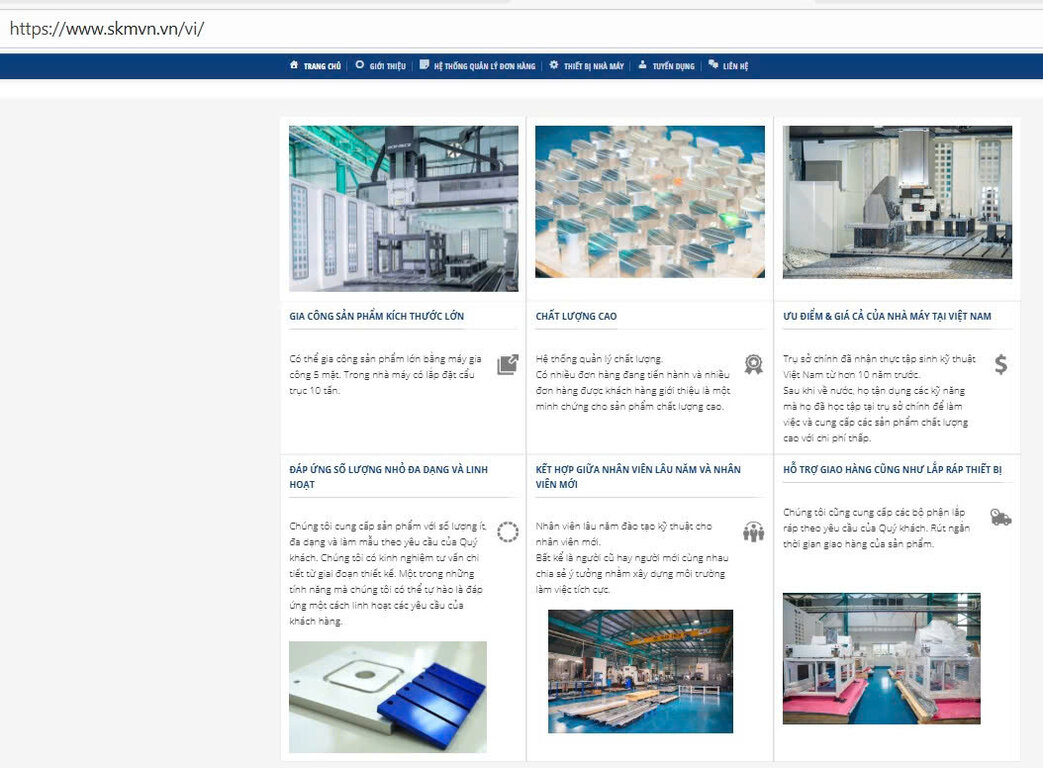Click the home icon beside Trang Chủ
The height and width of the screenshot is (768, 1043).
click(x=294, y=65)
